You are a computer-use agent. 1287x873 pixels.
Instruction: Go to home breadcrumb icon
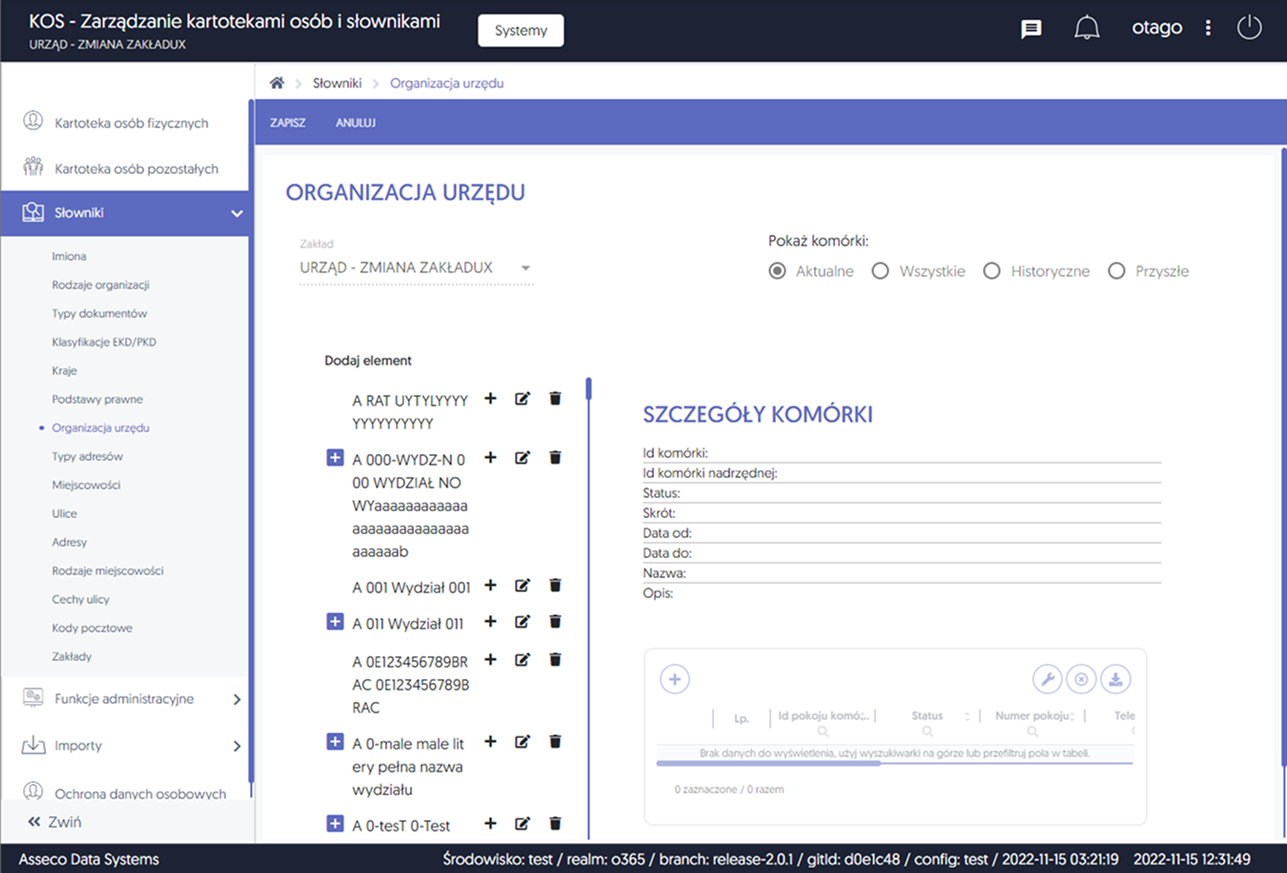(x=277, y=83)
